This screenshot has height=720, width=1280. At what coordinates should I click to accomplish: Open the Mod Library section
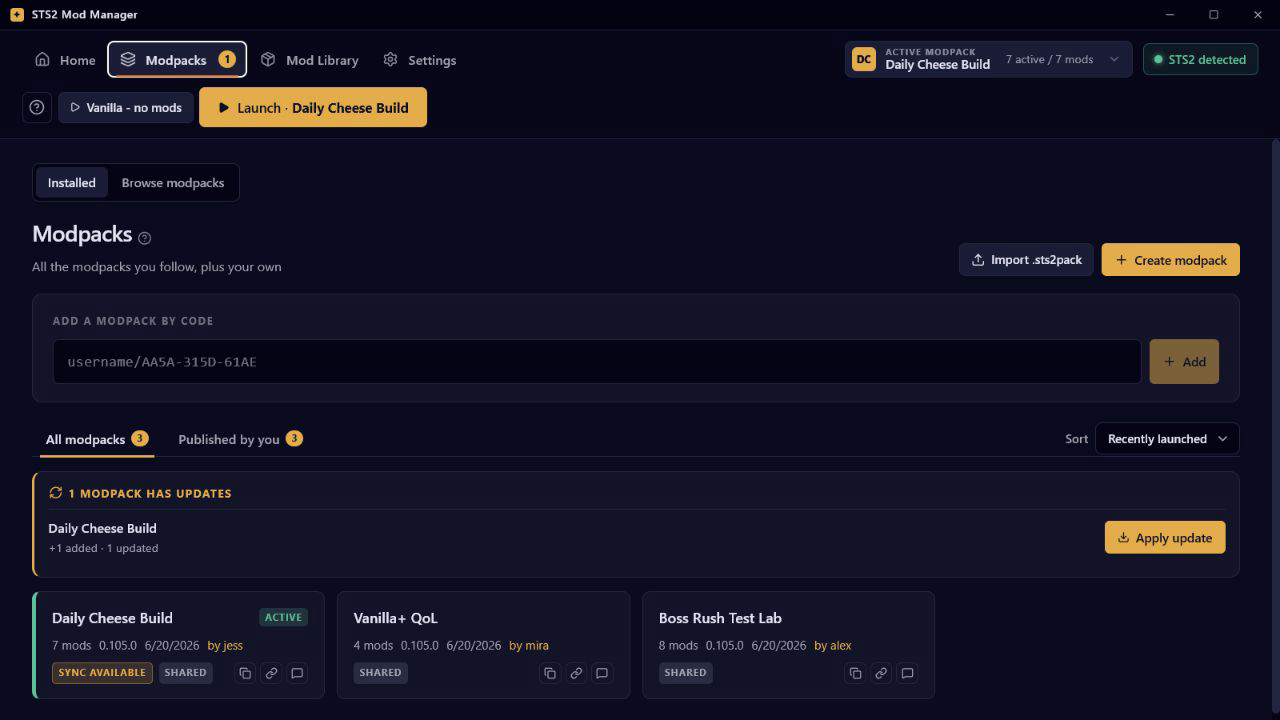[x=309, y=60]
